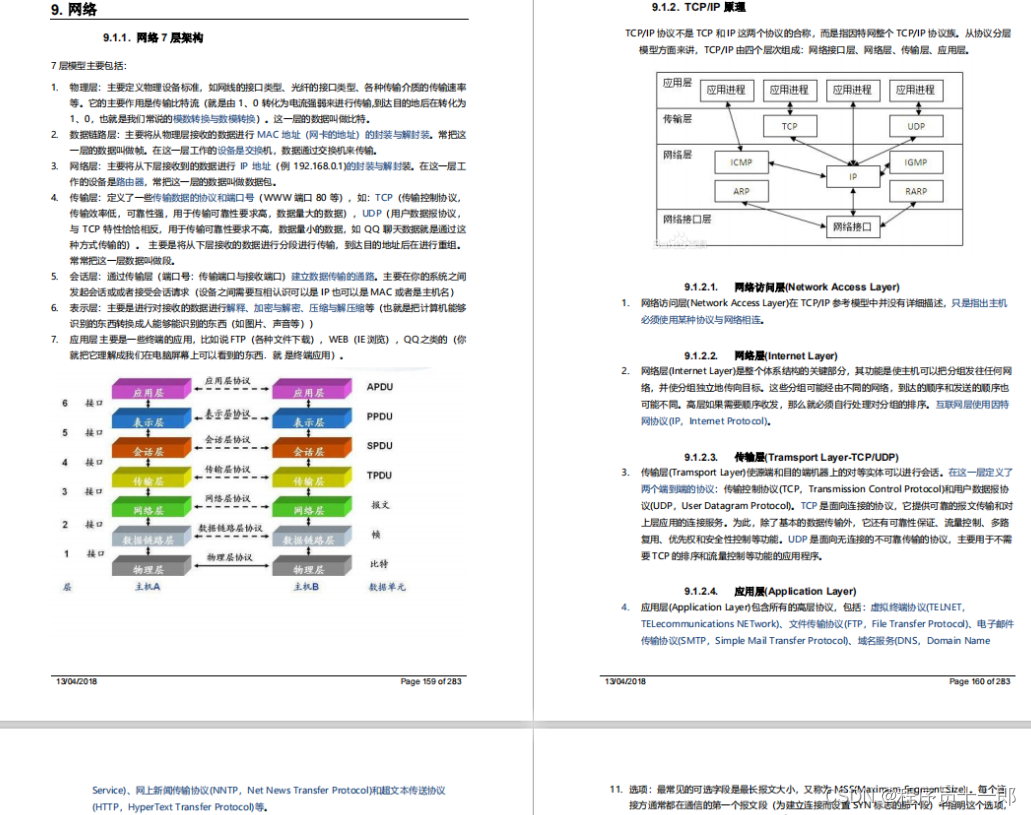This screenshot has height=815, width=1031.
Task: Click the chapter heading "9. 网络"
Action: tap(74, 9)
